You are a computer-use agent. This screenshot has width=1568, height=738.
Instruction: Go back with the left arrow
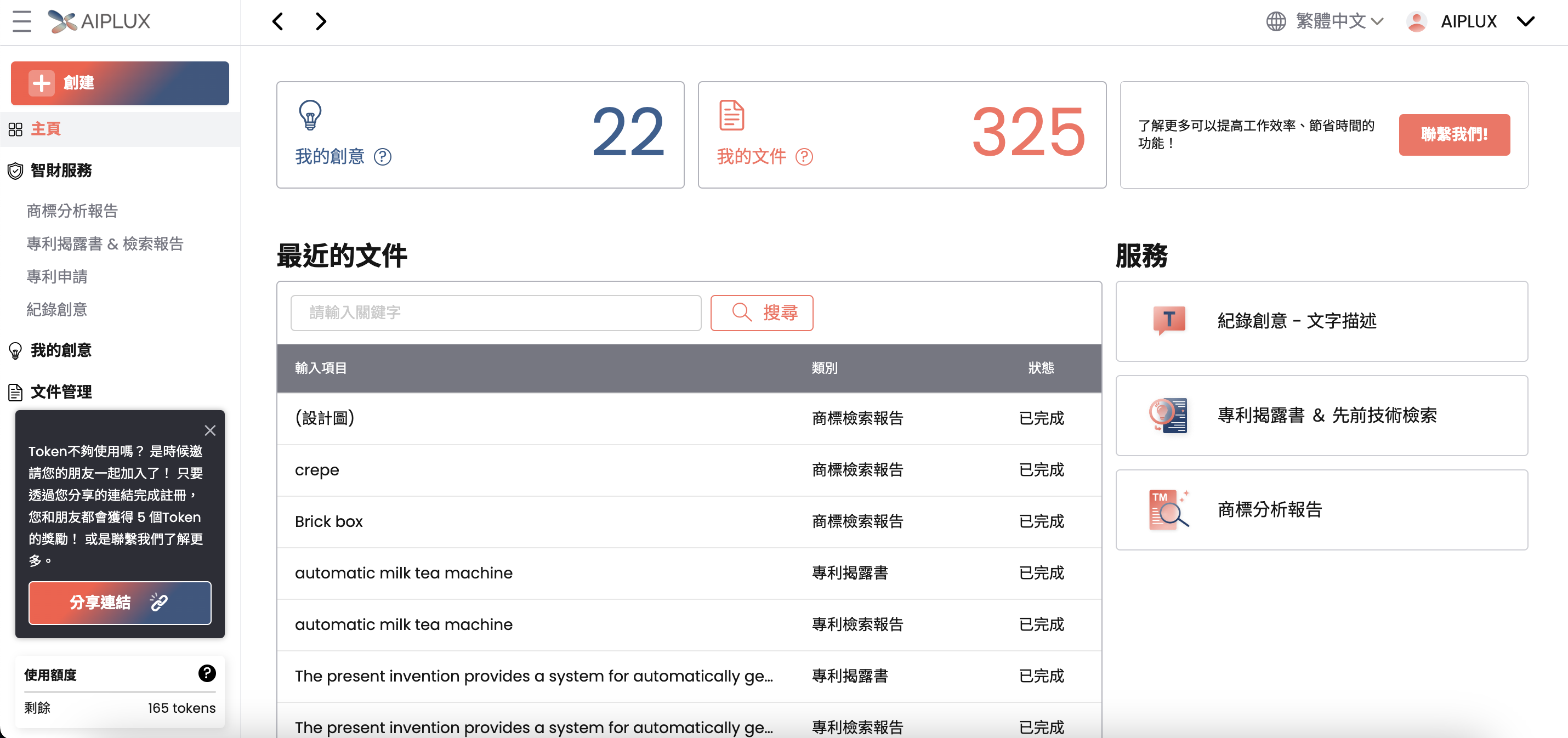tap(277, 22)
